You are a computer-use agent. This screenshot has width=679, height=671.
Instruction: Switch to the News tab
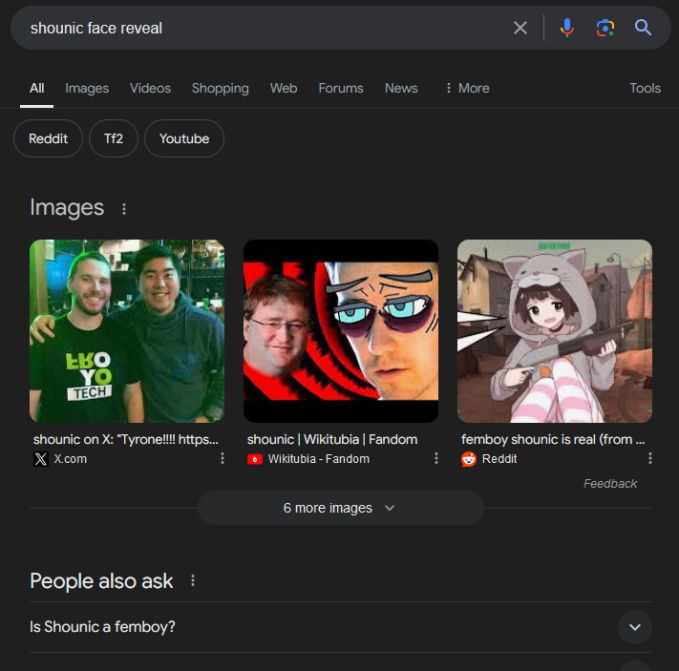(x=401, y=88)
